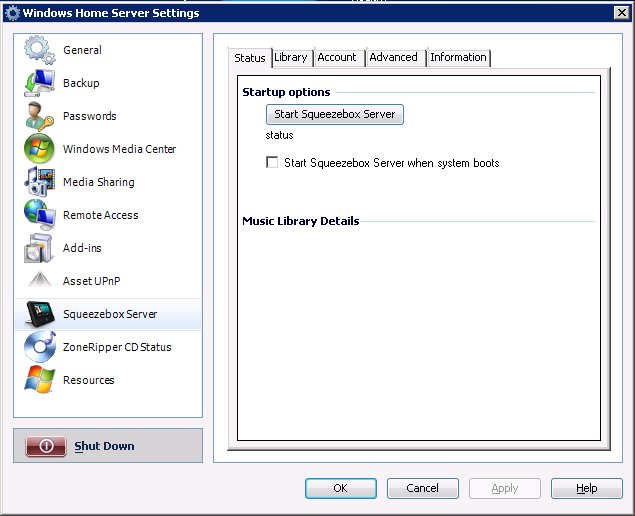Open General settings section
This screenshot has height=516, width=635.
[x=108, y=50]
